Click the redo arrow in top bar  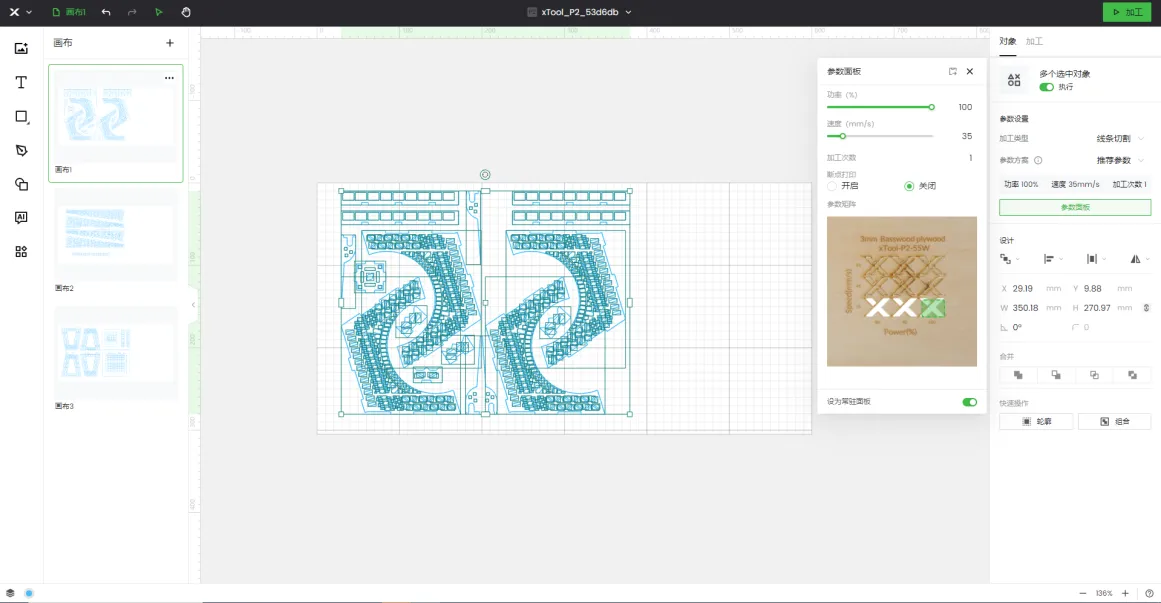132,12
